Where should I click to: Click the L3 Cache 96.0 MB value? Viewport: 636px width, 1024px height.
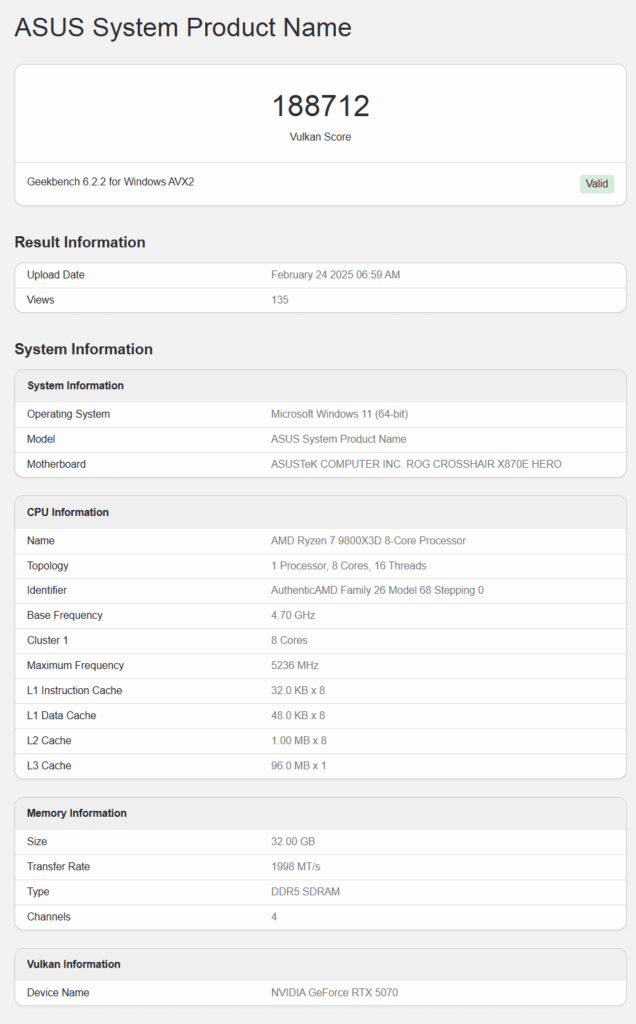298,765
